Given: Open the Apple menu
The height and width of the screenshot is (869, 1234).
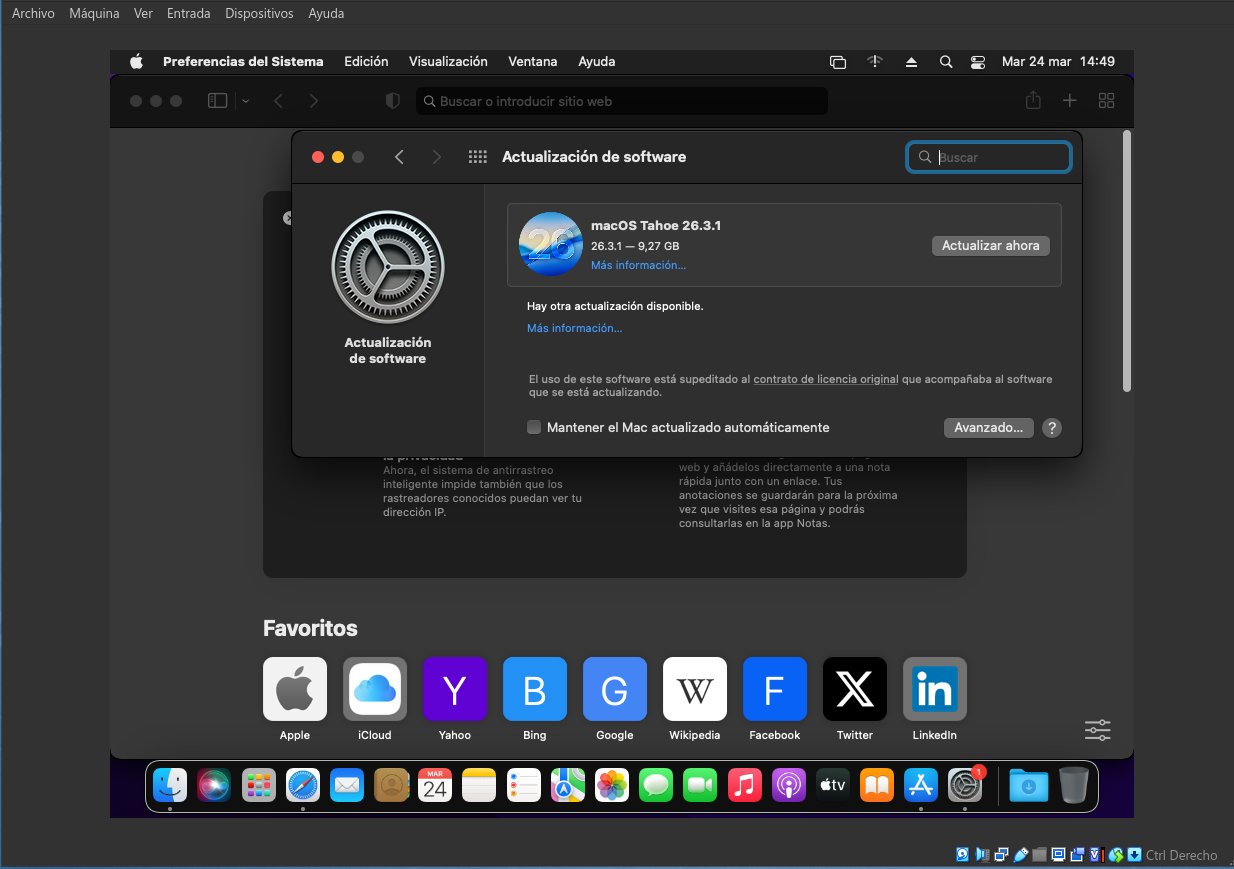Looking at the screenshot, I should click(x=136, y=62).
